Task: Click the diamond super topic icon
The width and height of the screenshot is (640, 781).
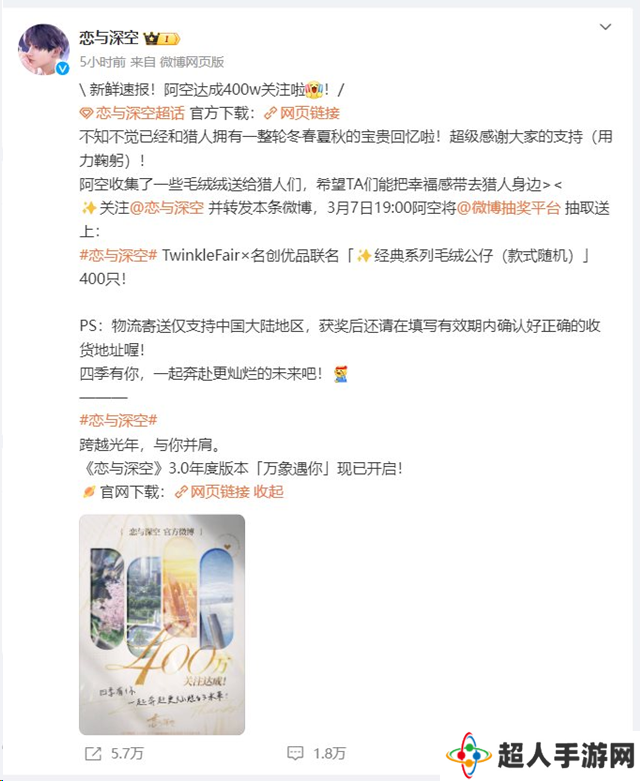Action: tap(86, 114)
